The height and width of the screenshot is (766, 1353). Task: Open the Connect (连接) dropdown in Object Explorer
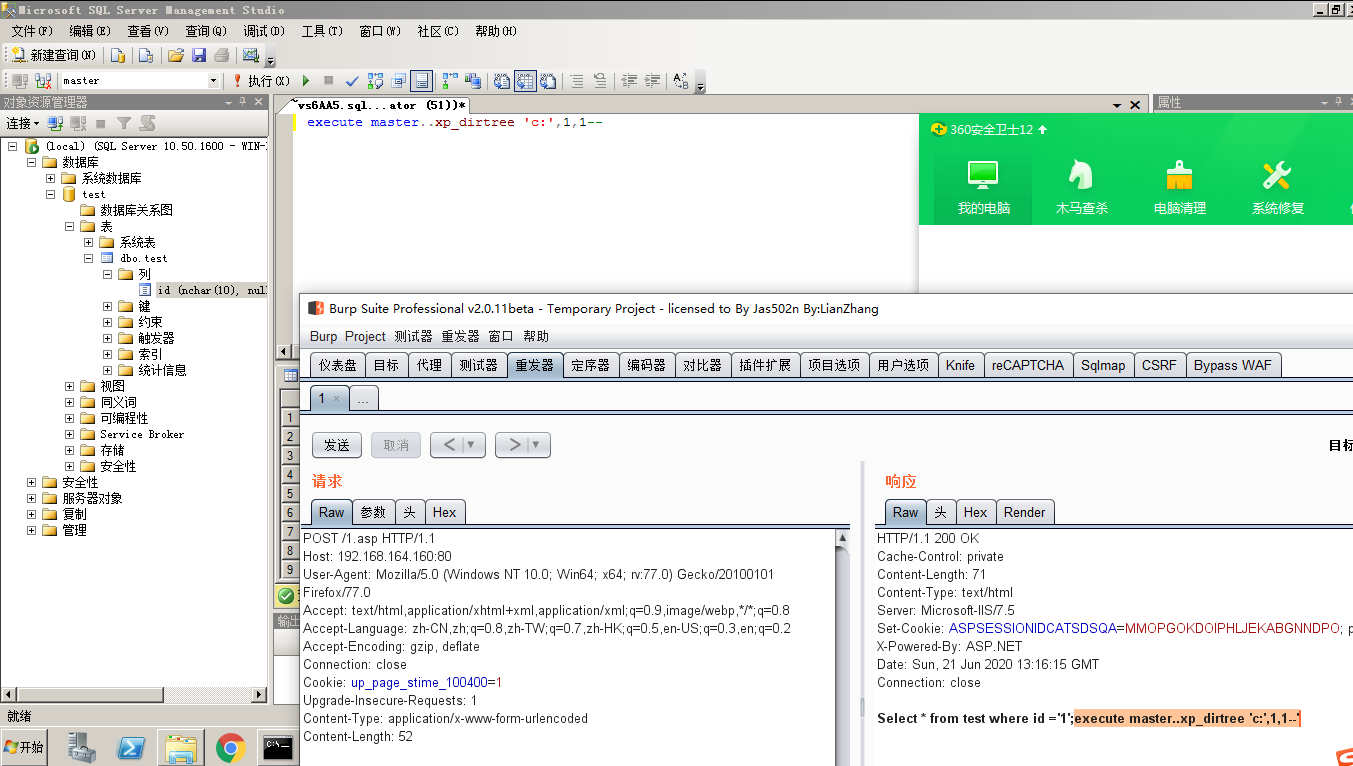pyautogui.click(x=22, y=123)
